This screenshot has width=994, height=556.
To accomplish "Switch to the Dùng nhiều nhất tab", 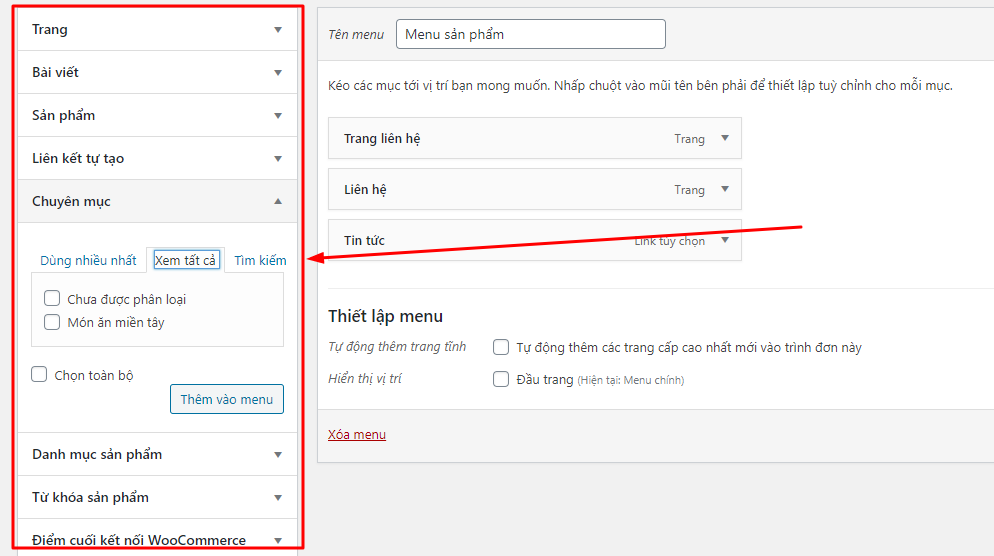I will pyautogui.click(x=88, y=261).
